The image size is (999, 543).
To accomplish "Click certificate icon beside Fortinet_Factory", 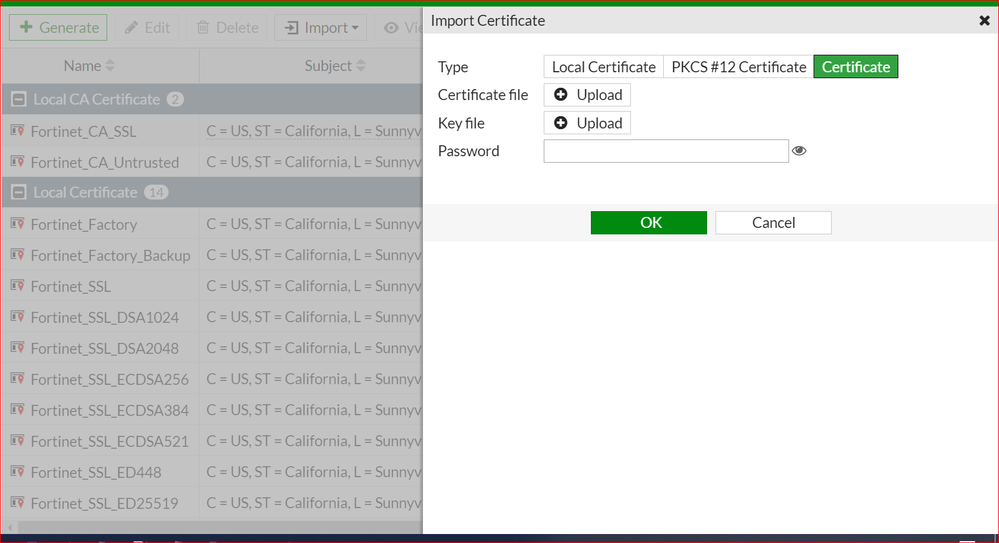I will click(17, 224).
